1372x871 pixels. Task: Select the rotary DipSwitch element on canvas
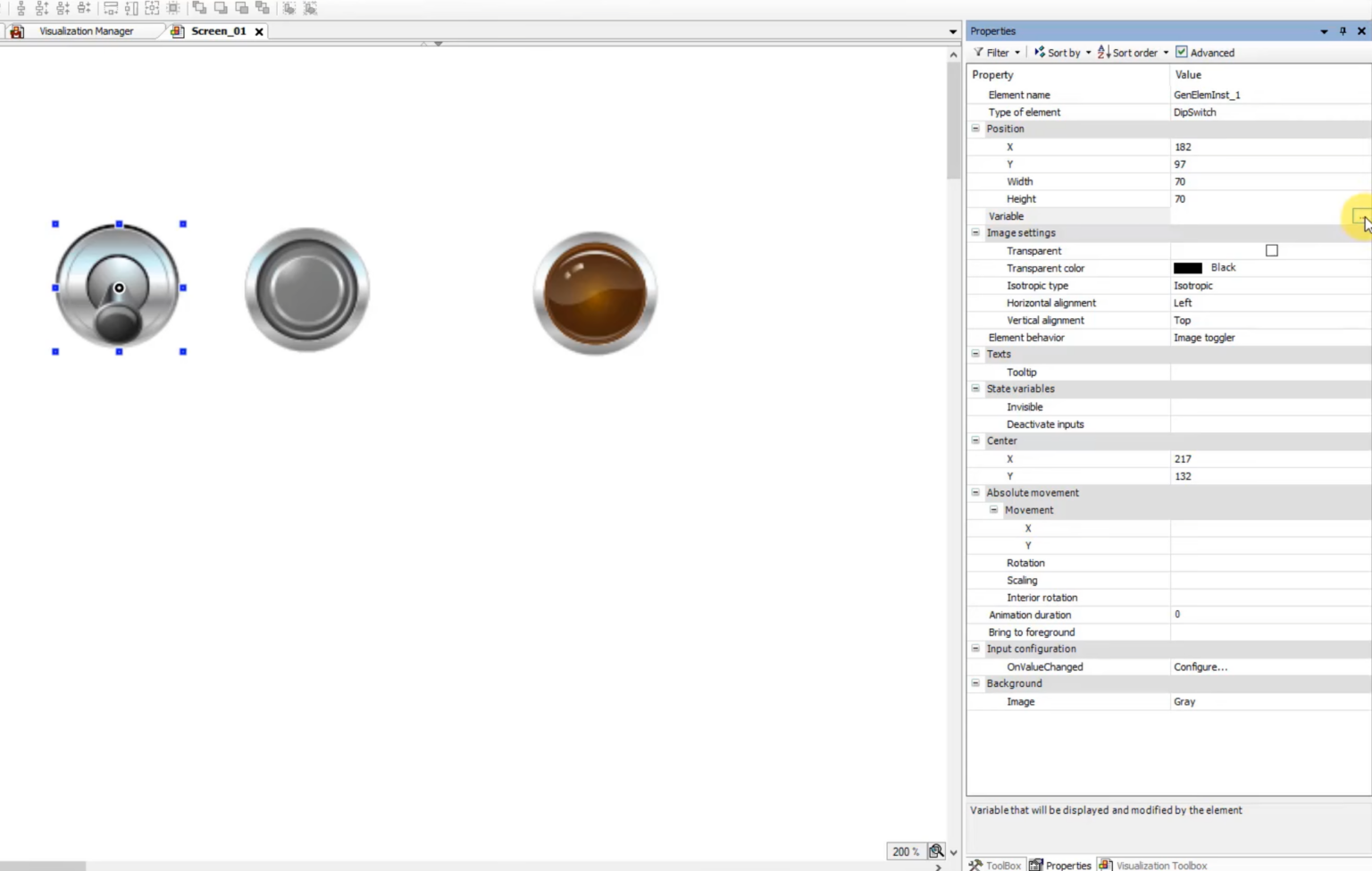point(118,287)
